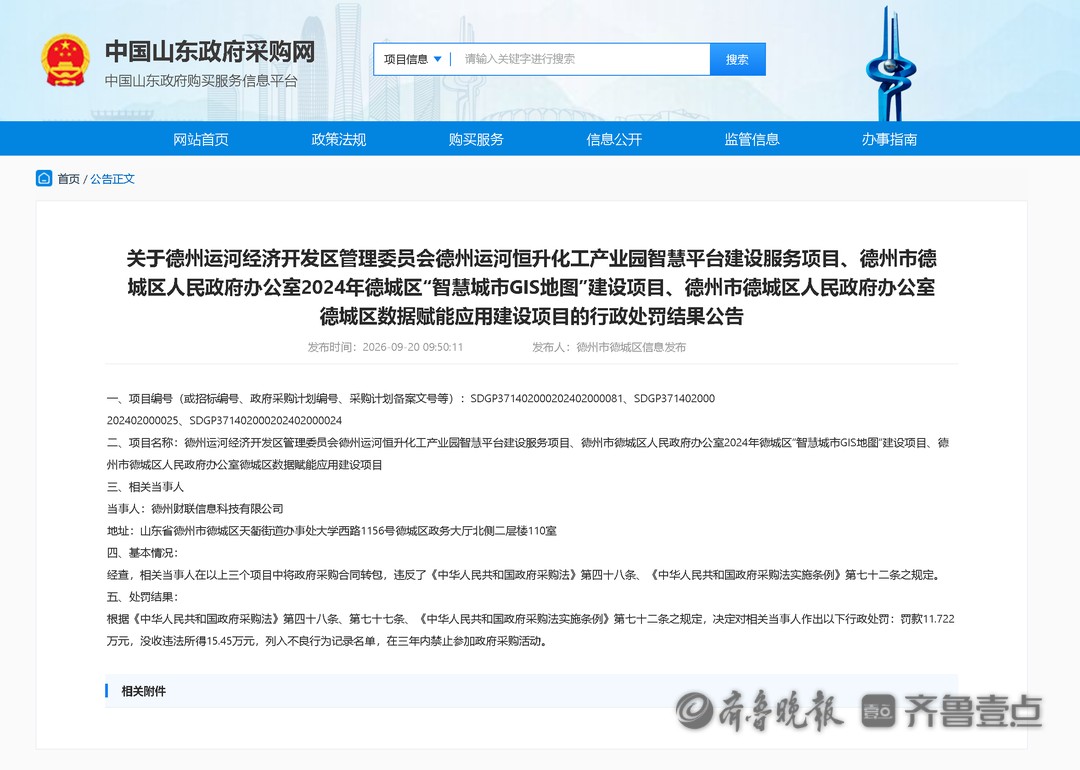
Task: Go to the 购买服务 section
Action: pyautogui.click(x=476, y=139)
